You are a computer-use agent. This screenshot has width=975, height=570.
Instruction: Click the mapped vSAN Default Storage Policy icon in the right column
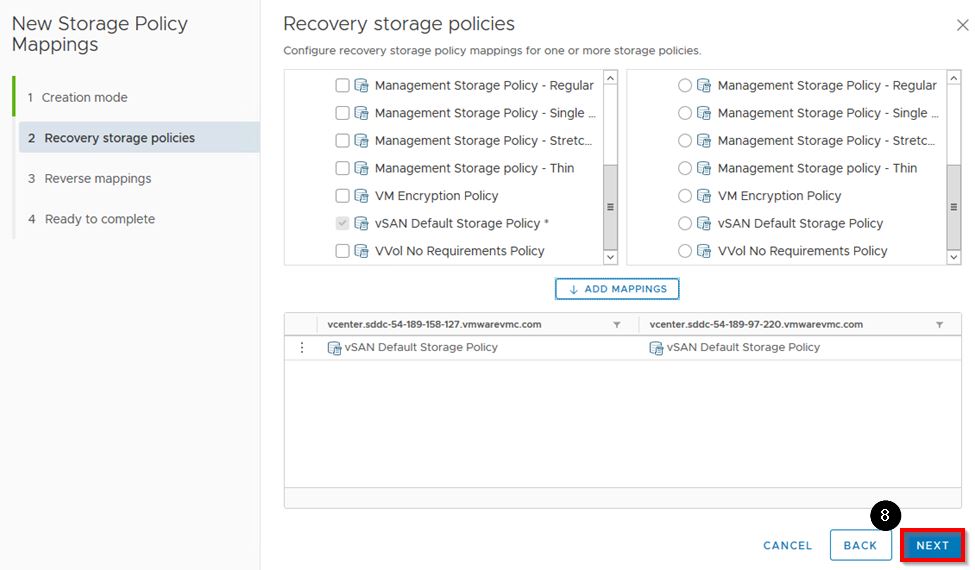pyautogui.click(x=656, y=348)
